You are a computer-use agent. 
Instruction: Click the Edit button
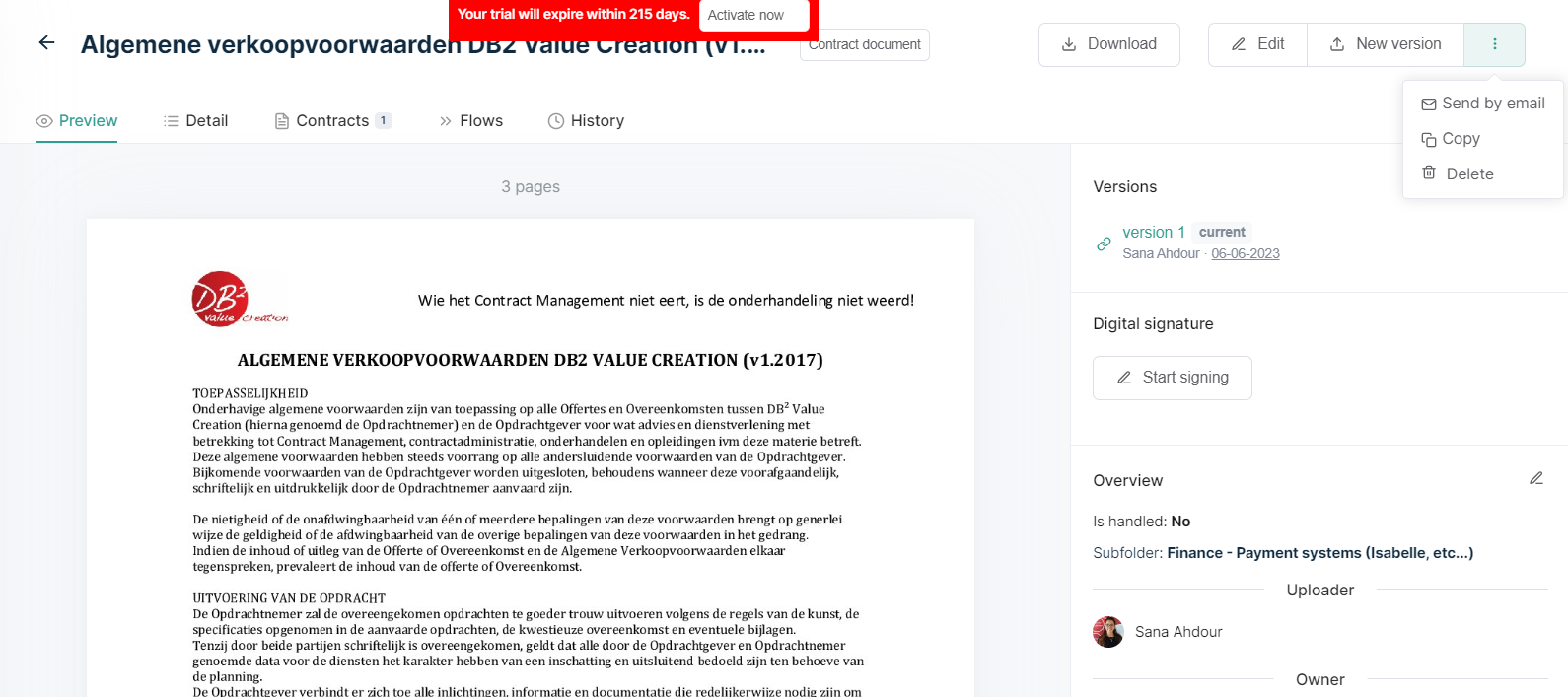1257,44
